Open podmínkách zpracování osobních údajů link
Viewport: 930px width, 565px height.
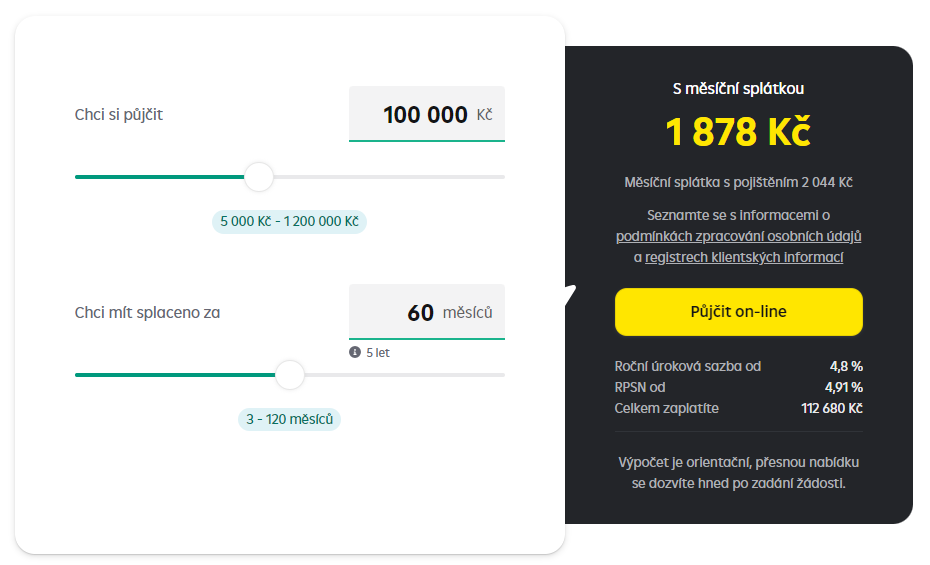tap(738, 236)
